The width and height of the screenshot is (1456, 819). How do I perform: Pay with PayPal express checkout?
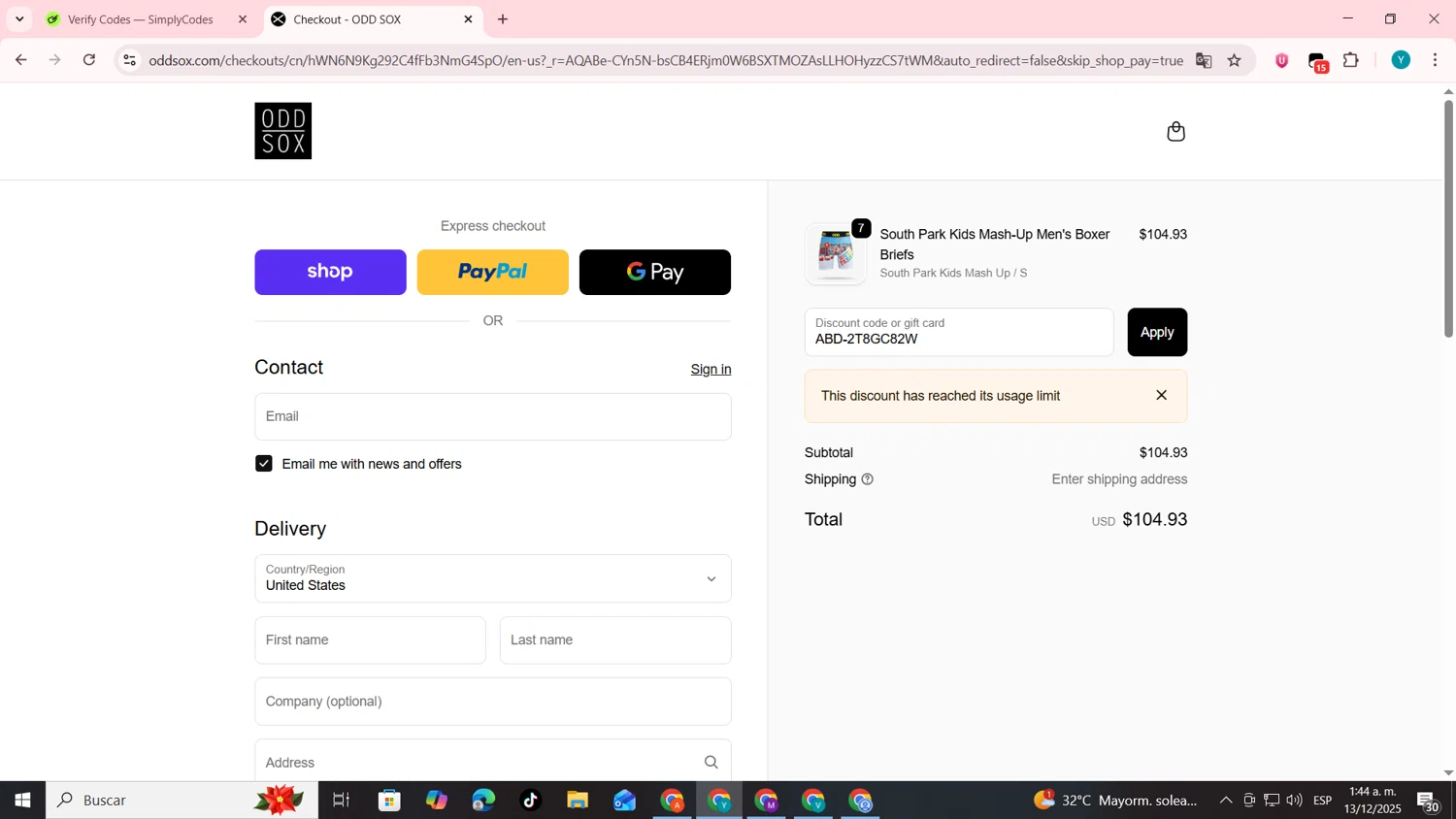point(492,272)
